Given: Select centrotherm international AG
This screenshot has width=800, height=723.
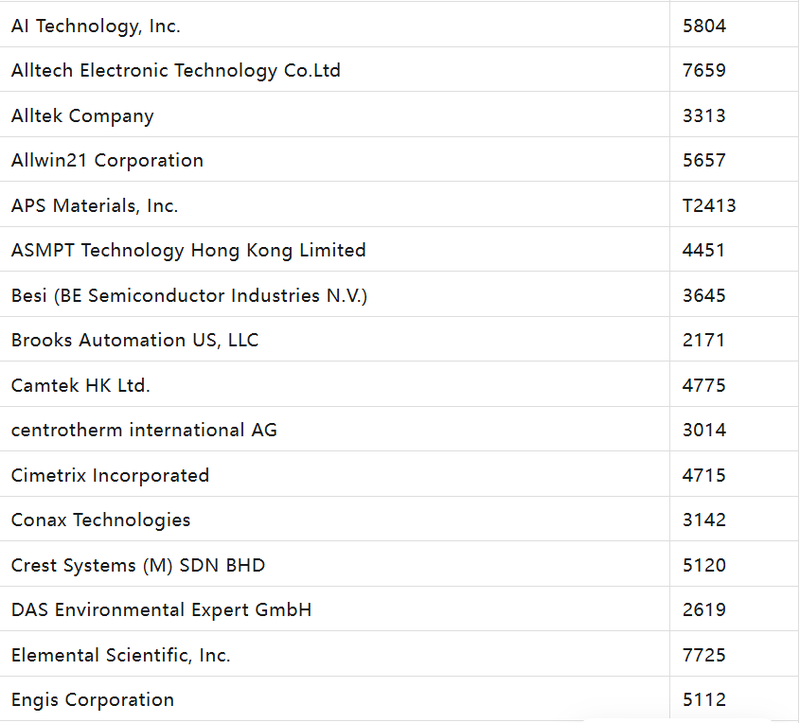Looking at the screenshot, I should pyautogui.click(x=145, y=431).
